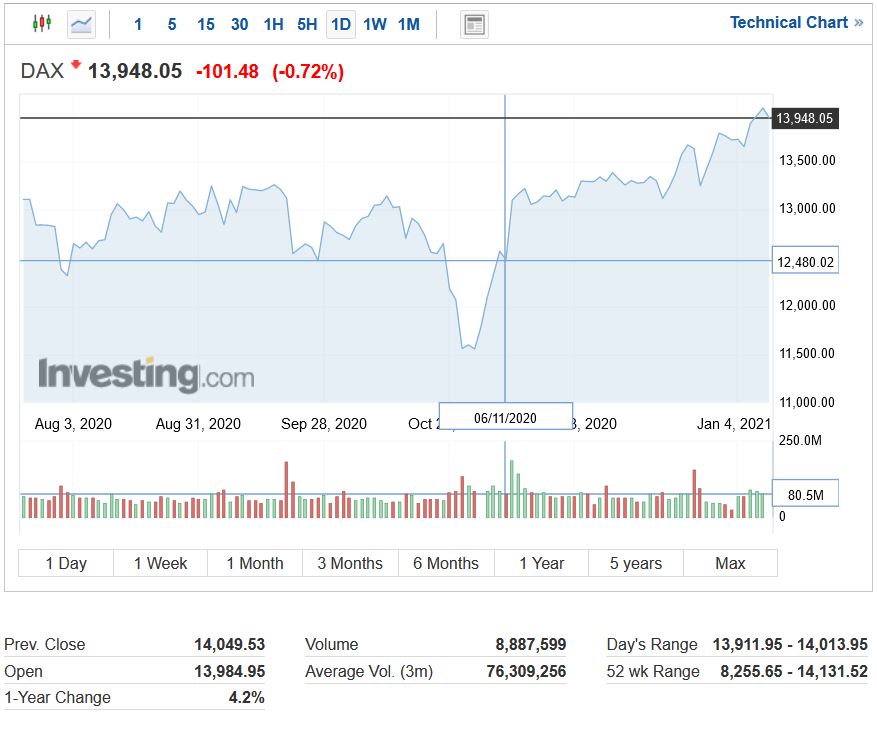
Task: Switch to the 1H interval
Action: tap(273, 24)
